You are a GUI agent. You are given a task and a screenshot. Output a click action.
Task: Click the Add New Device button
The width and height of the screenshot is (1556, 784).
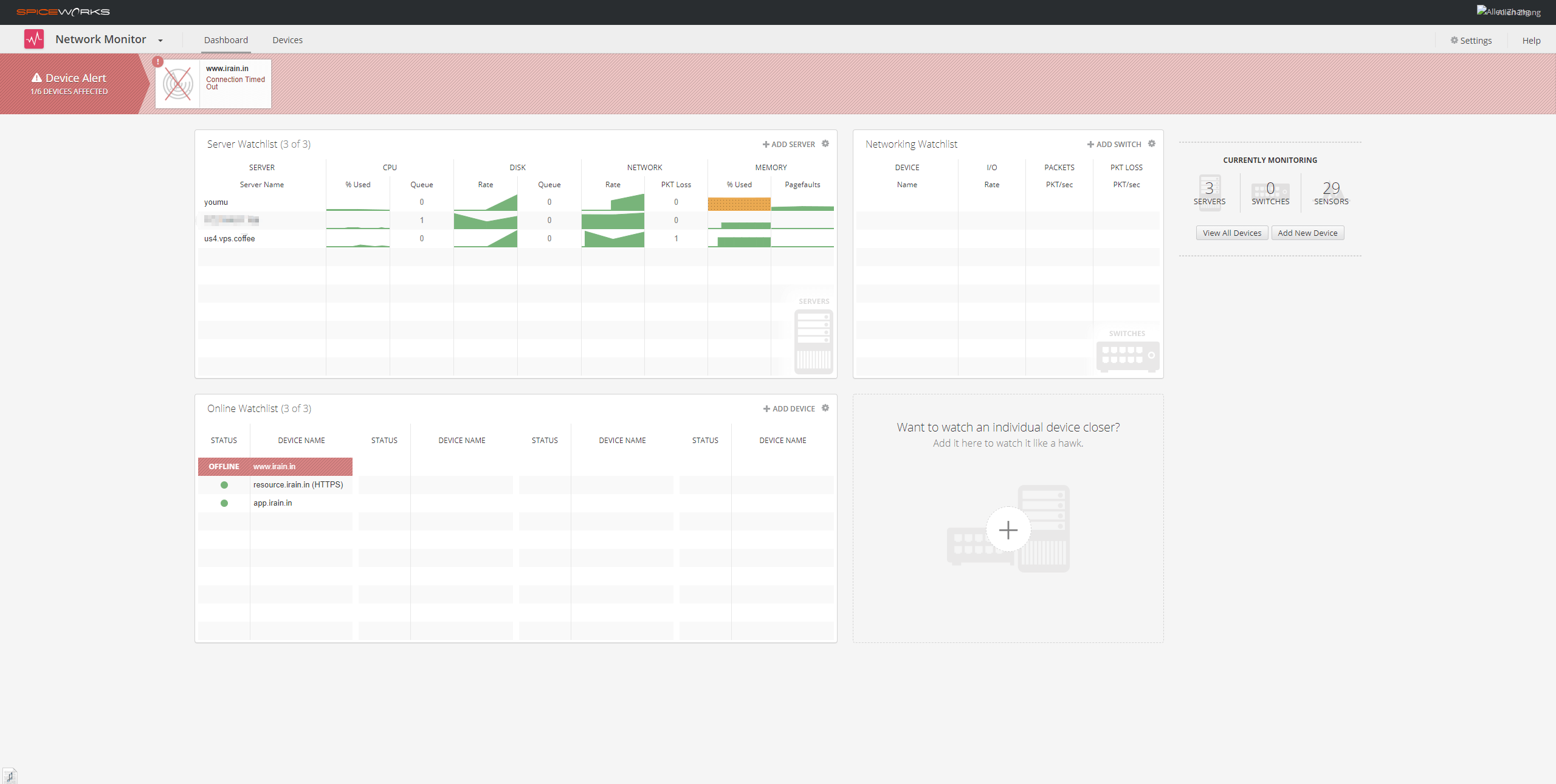tap(1307, 233)
